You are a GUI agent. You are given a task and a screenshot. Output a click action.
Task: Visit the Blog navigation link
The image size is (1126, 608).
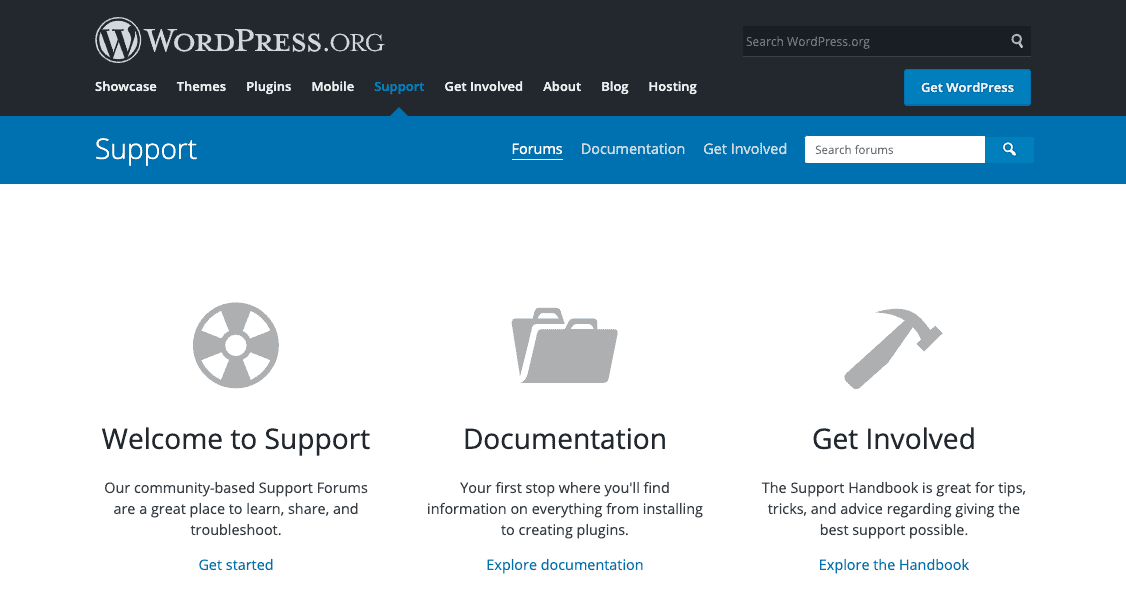(x=615, y=86)
